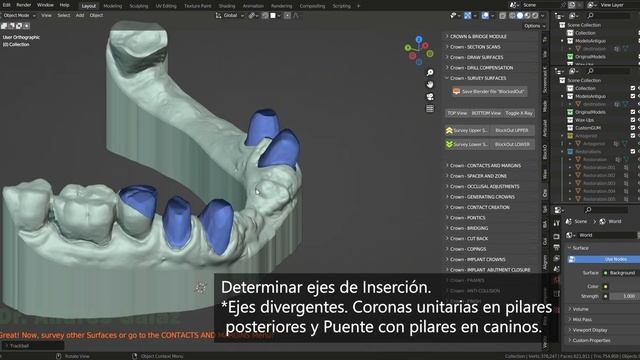The height and width of the screenshot is (360, 640).
Task: Toggle CustomGUM checkbox in lower outliner
Action: (x=633, y=128)
